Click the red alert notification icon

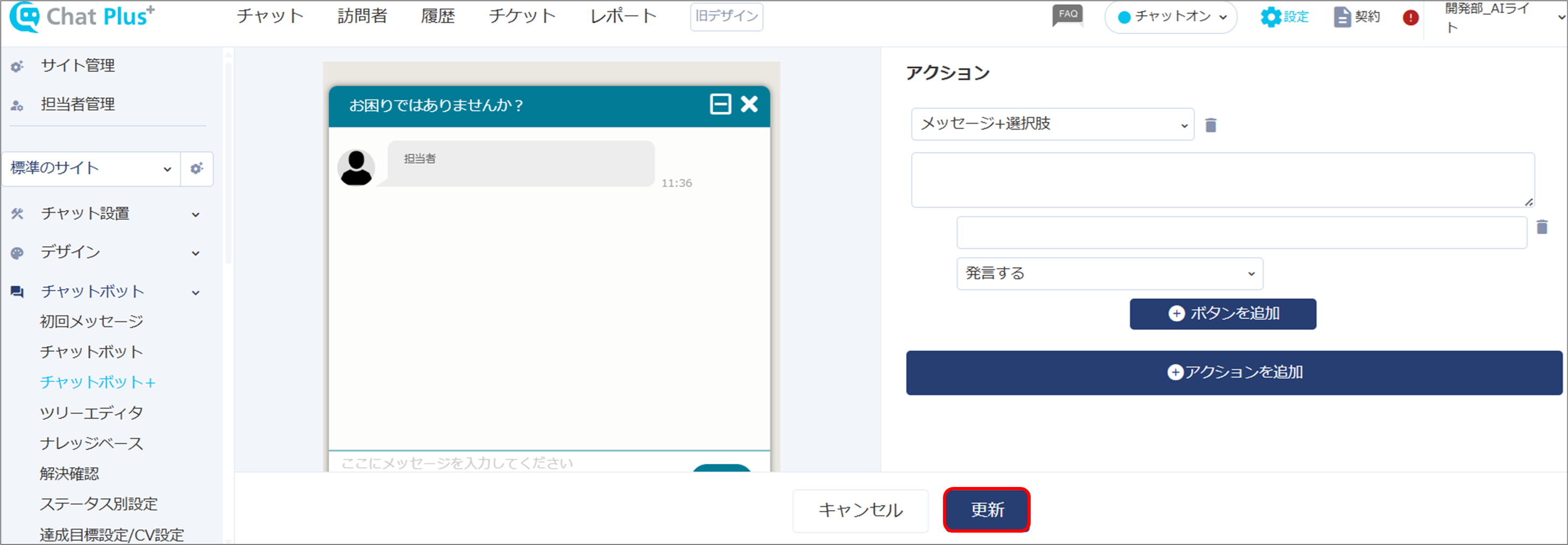point(1410,17)
